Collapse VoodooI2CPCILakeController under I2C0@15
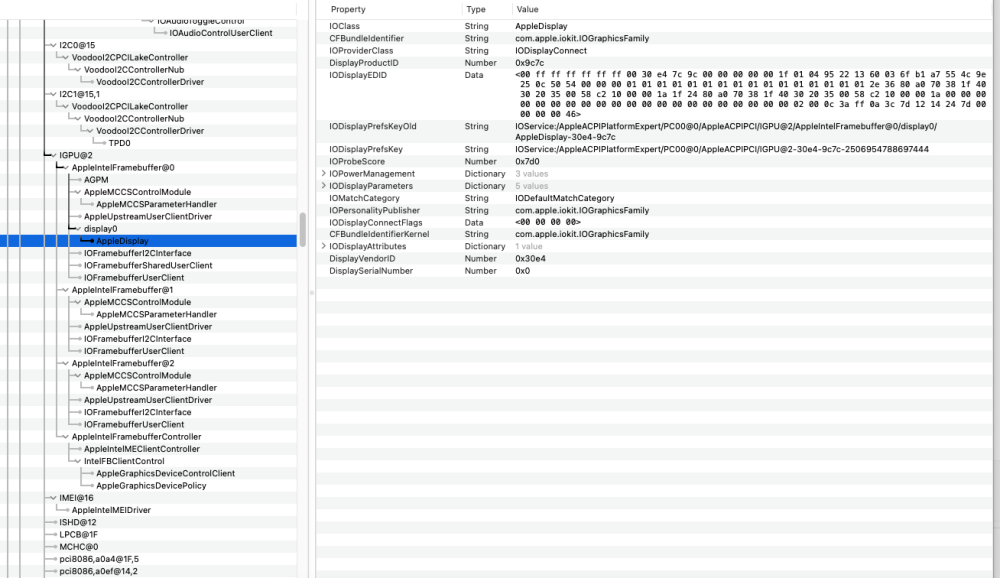This screenshot has height=578, width=1000. (x=65, y=57)
